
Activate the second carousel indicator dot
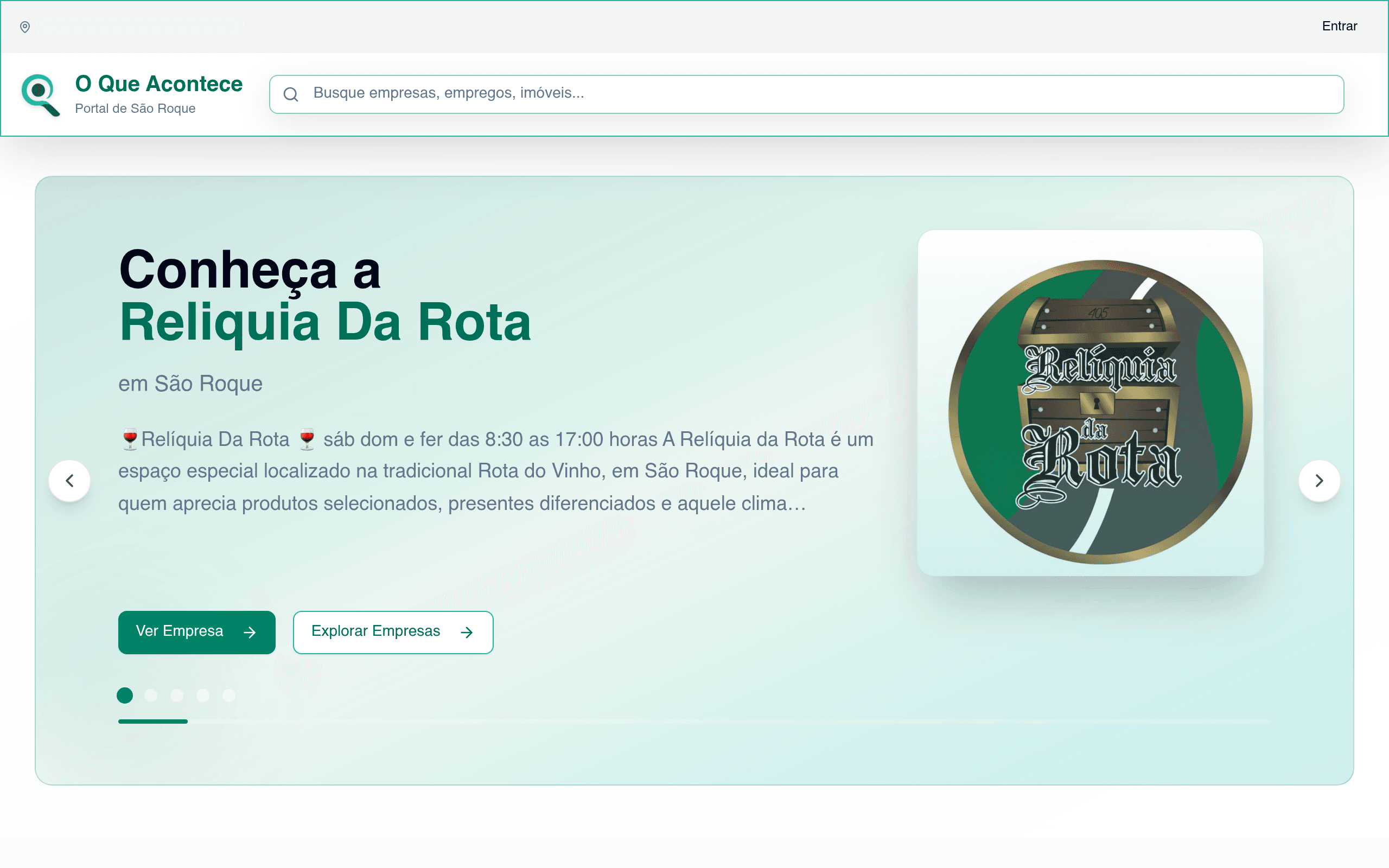pos(151,695)
